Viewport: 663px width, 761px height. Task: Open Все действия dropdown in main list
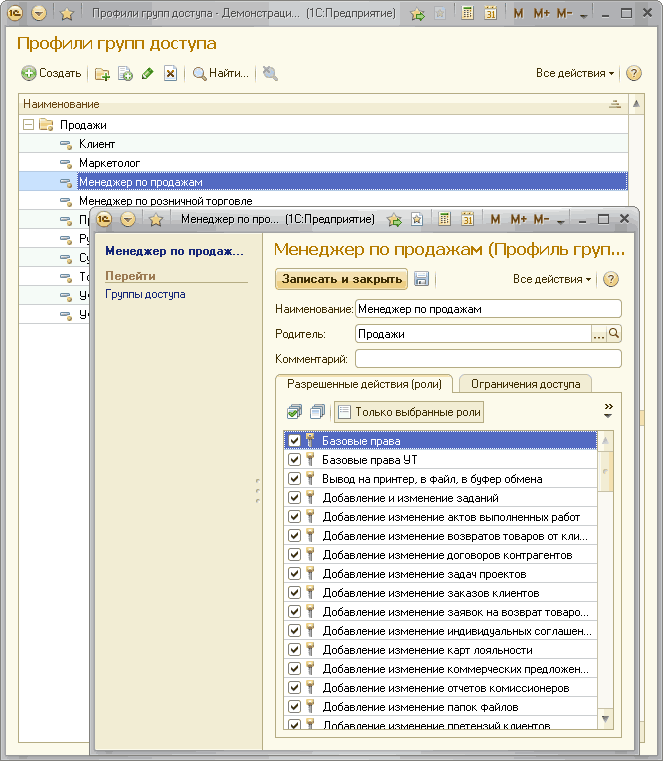tap(575, 73)
